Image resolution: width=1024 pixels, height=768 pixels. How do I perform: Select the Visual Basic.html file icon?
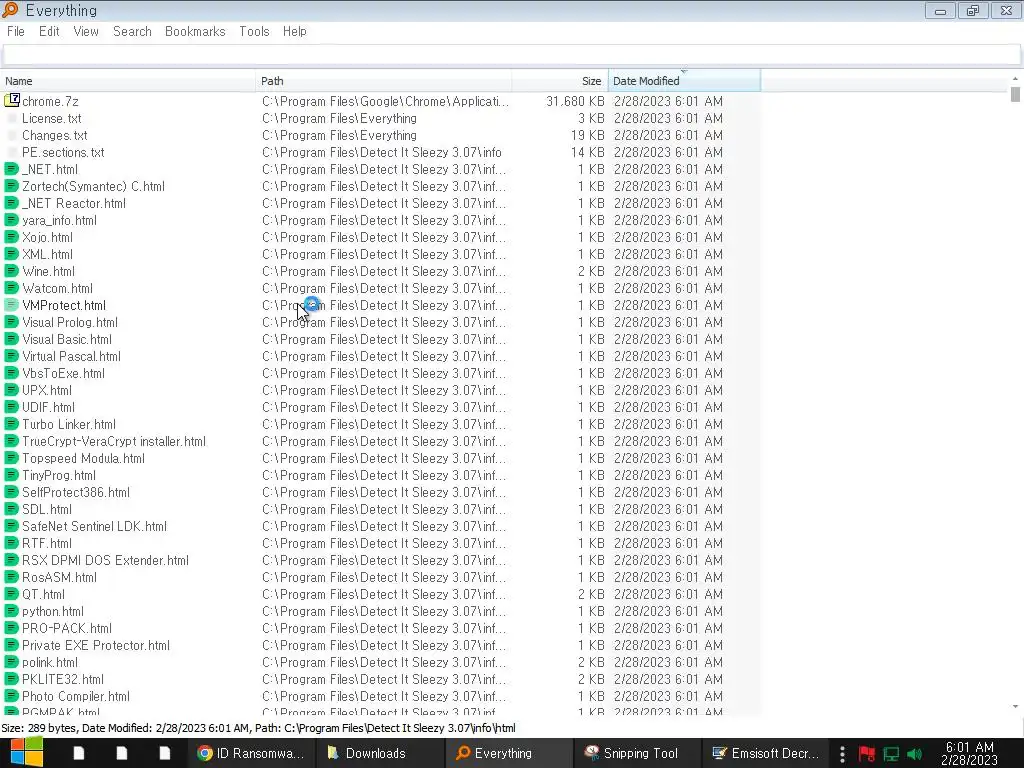(12, 339)
